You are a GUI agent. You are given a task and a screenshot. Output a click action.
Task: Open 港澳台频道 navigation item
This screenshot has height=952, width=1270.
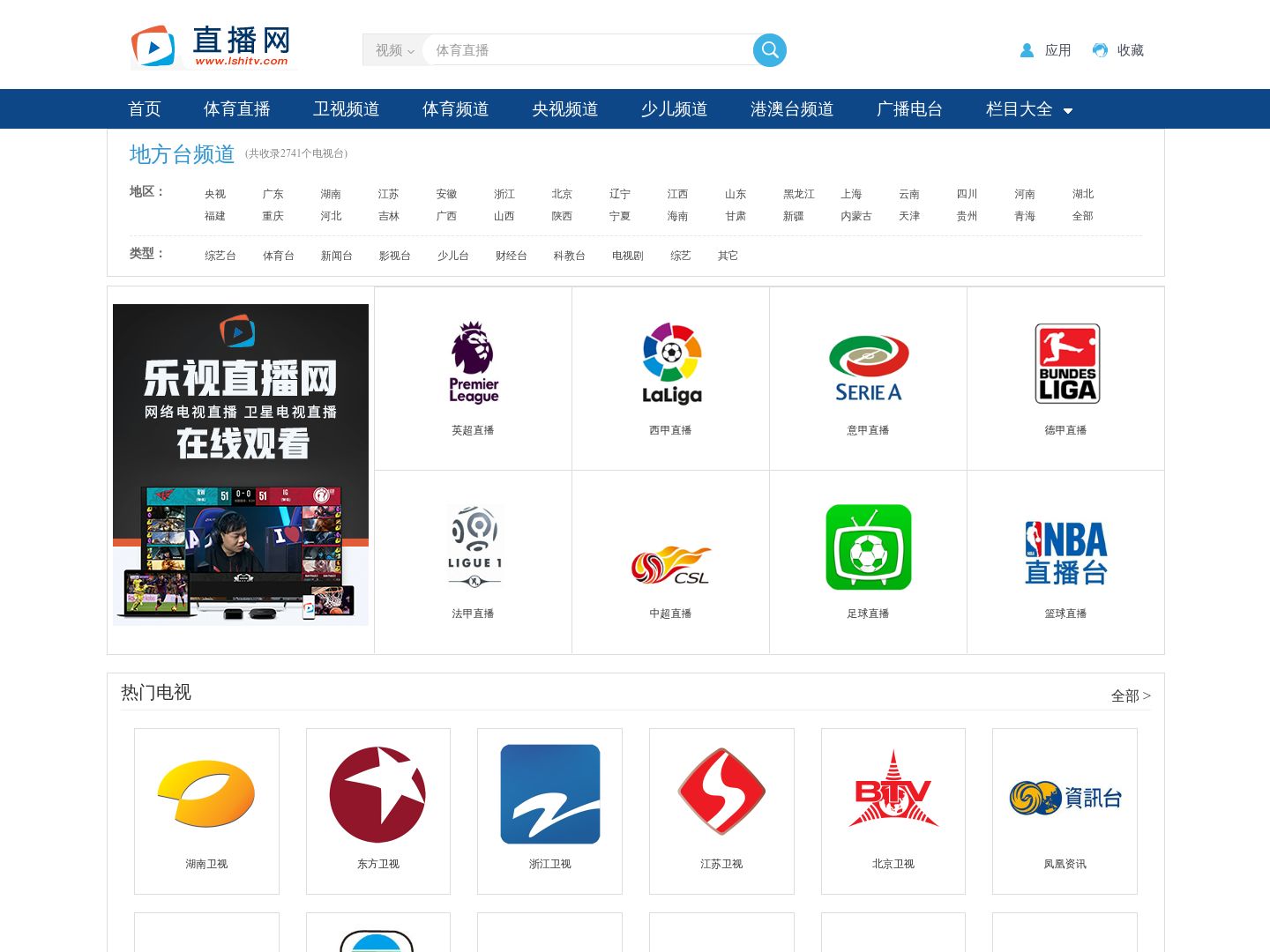tap(792, 108)
